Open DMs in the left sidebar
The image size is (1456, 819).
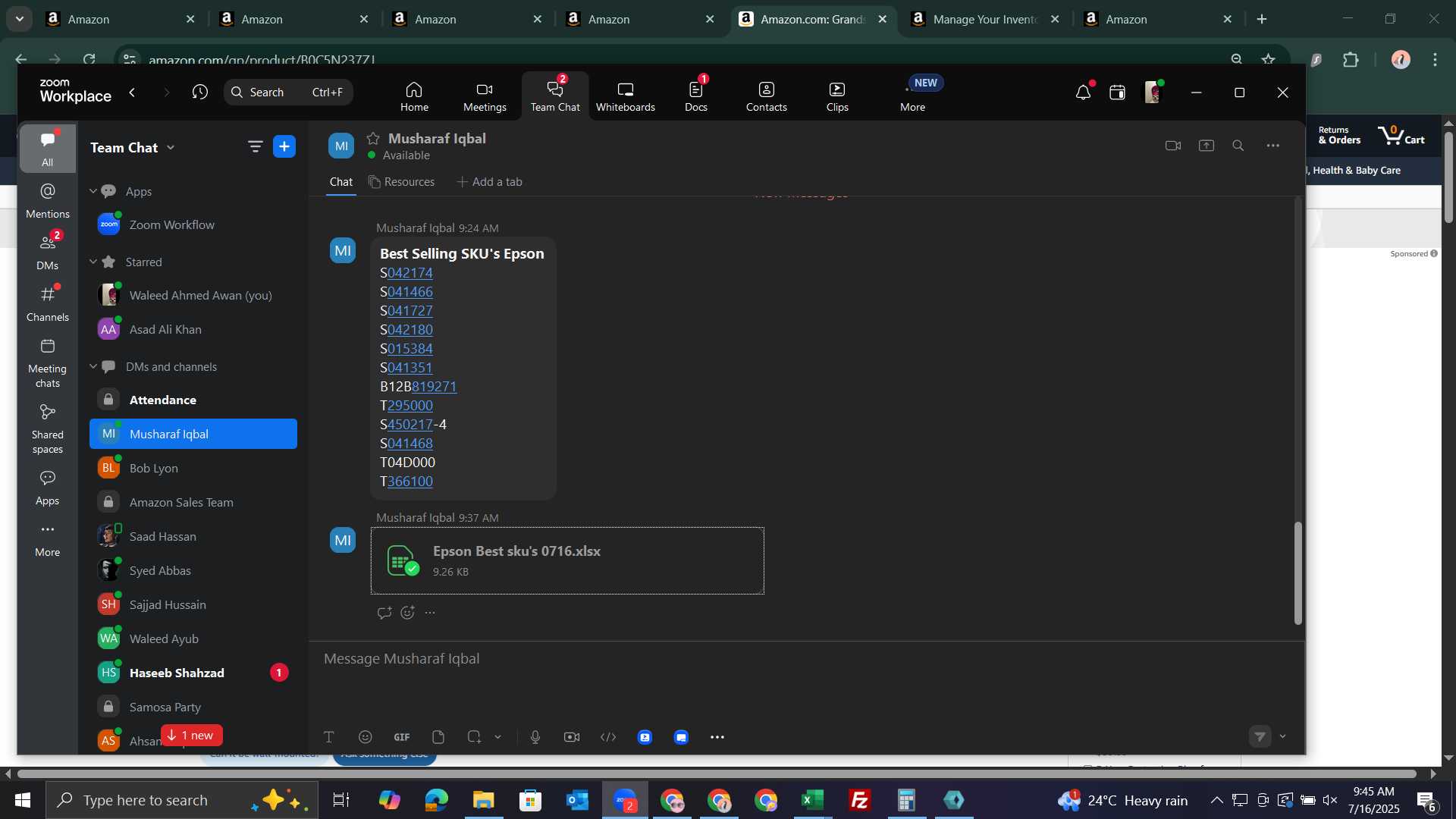(47, 253)
